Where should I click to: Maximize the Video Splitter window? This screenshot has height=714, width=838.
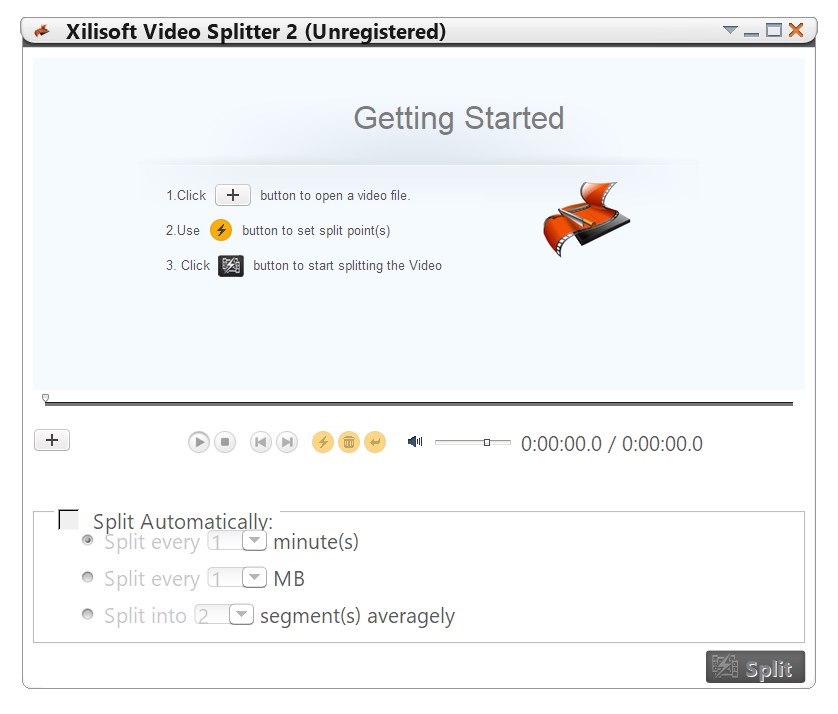click(x=773, y=30)
